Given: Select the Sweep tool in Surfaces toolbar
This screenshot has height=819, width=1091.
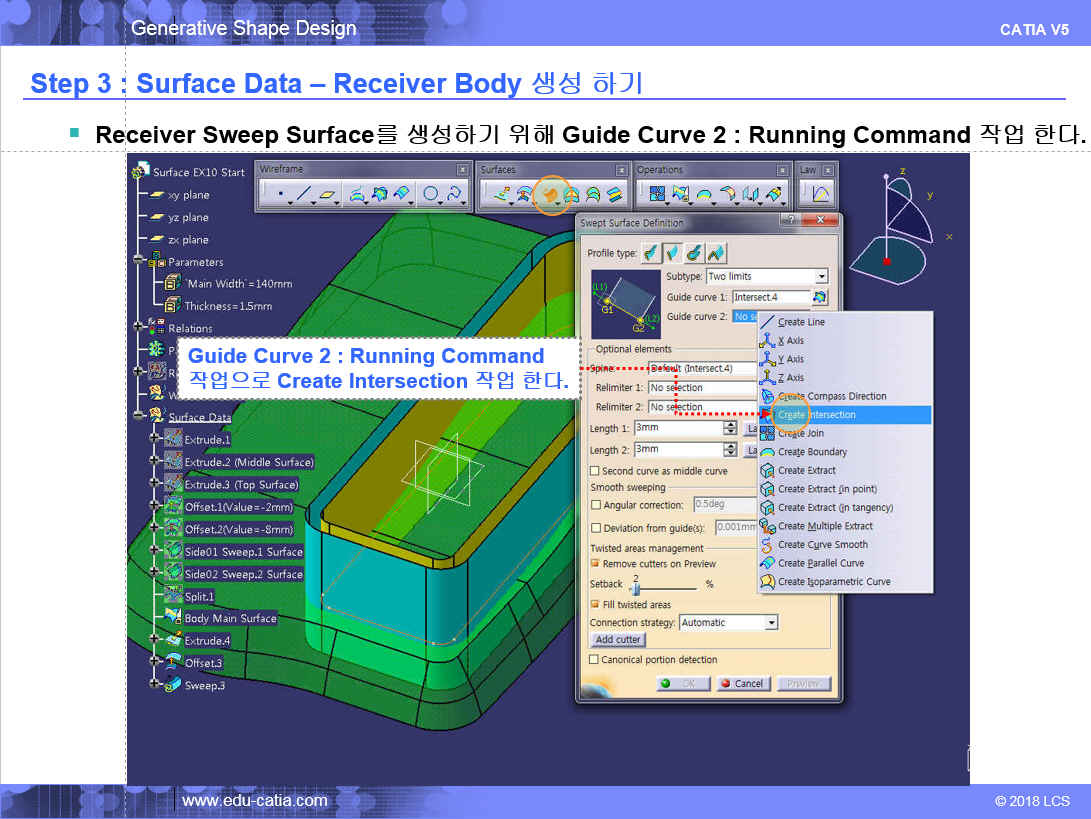Looking at the screenshot, I should click(x=549, y=194).
